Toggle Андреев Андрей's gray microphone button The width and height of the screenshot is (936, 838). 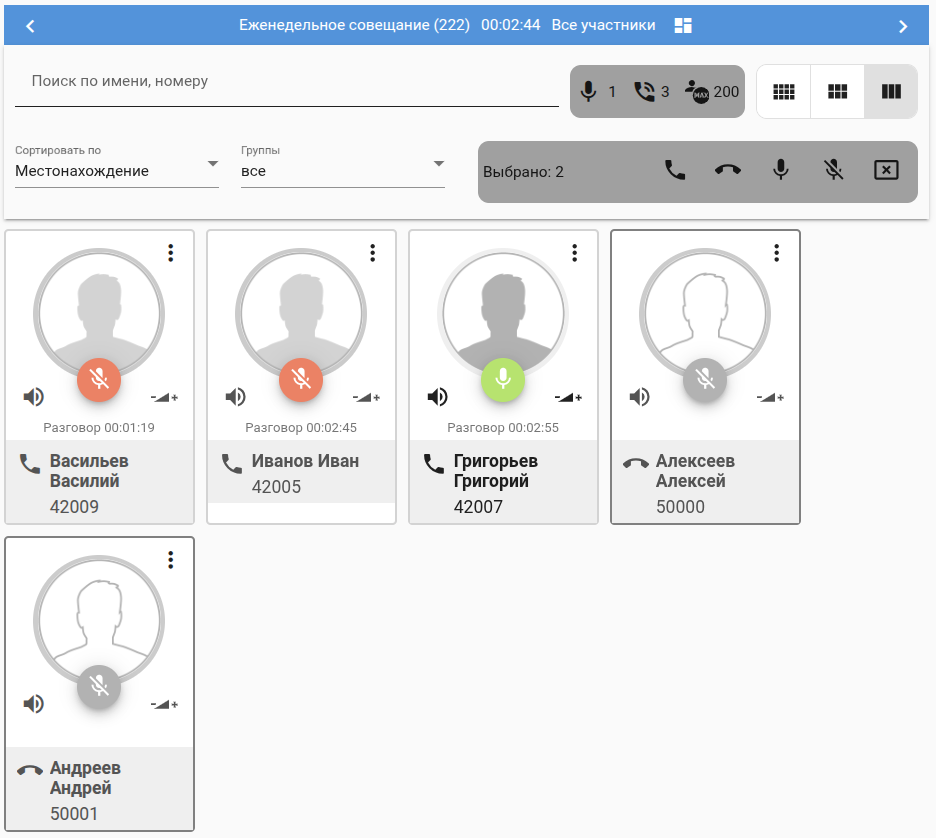click(x=99, y=686)
